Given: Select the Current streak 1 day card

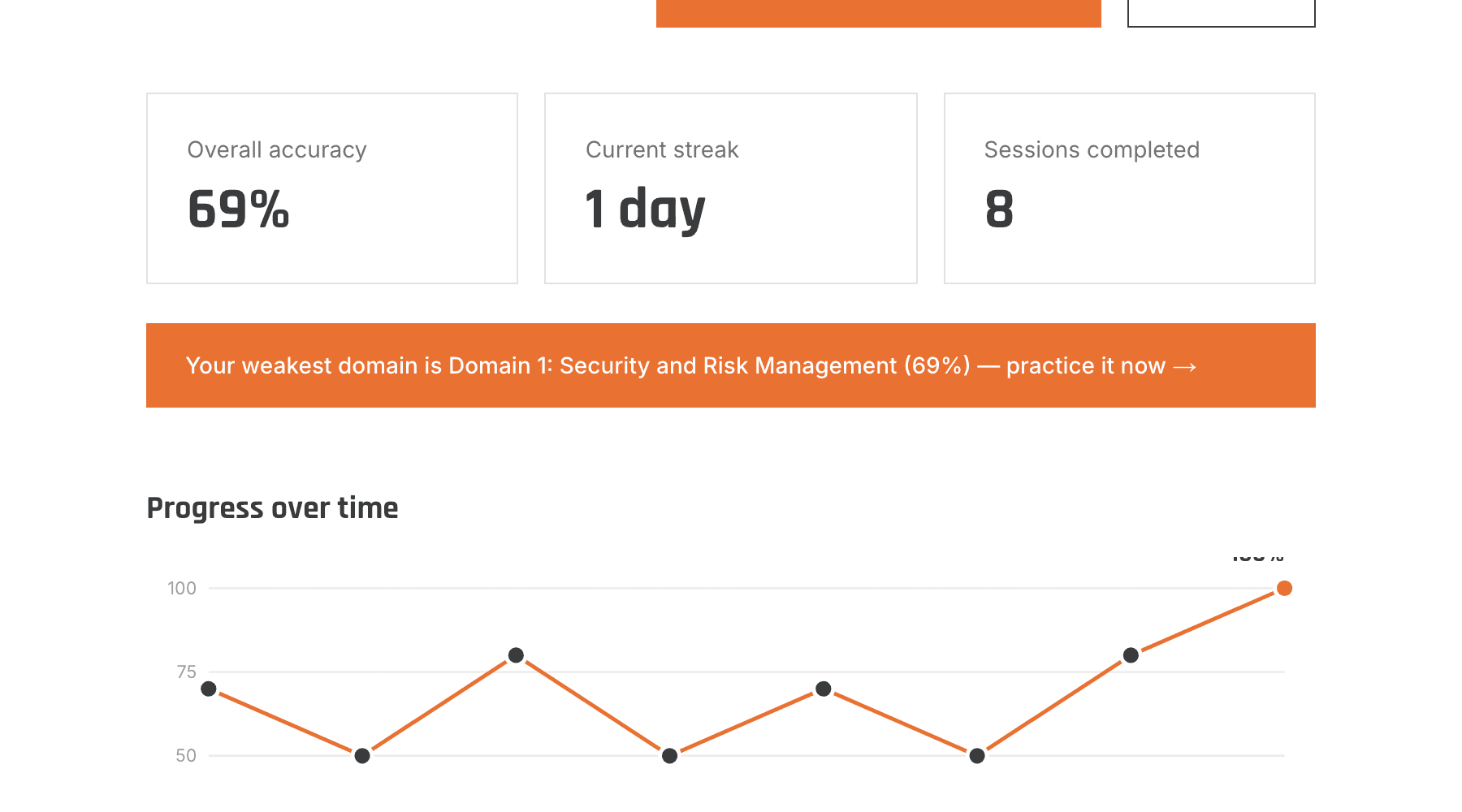Looking at the screenshot, I should pyautogui.click(x=731, y=188).
